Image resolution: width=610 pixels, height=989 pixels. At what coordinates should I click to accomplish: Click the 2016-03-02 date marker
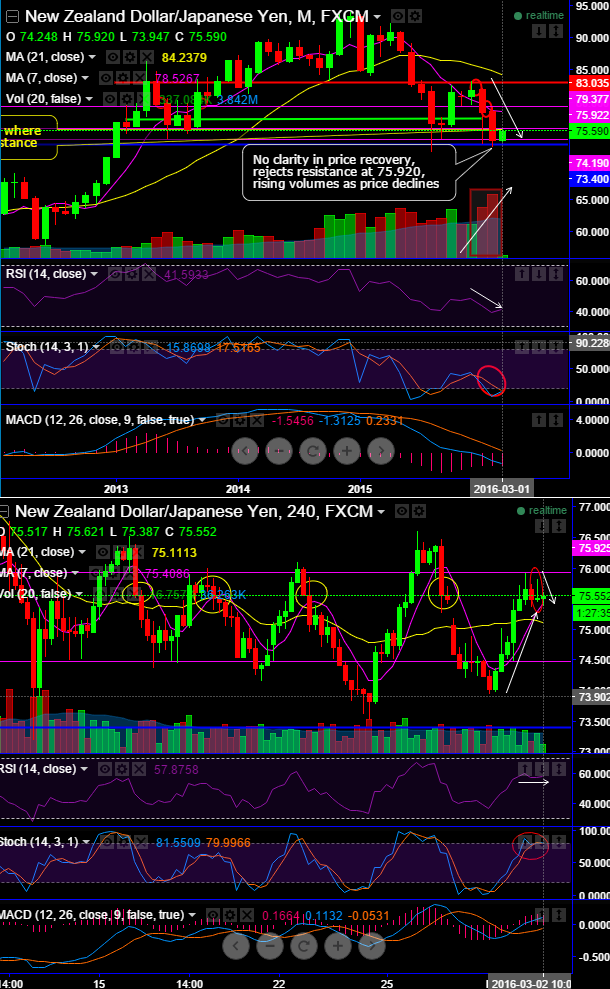pos(530,983)
